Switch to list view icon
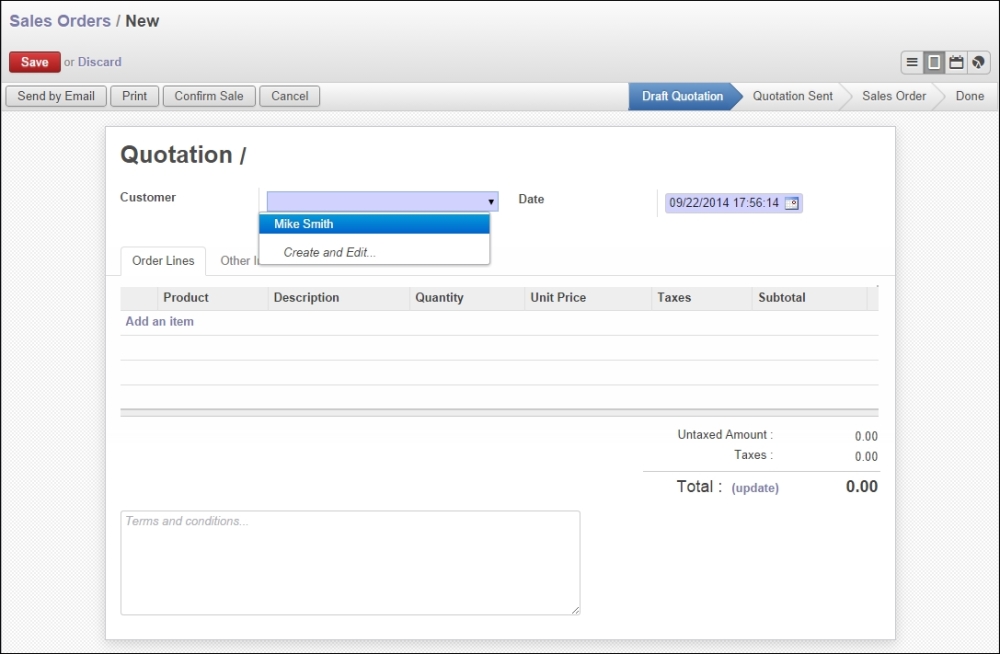Screen dimensions: 1000x654 click(912, 61)
